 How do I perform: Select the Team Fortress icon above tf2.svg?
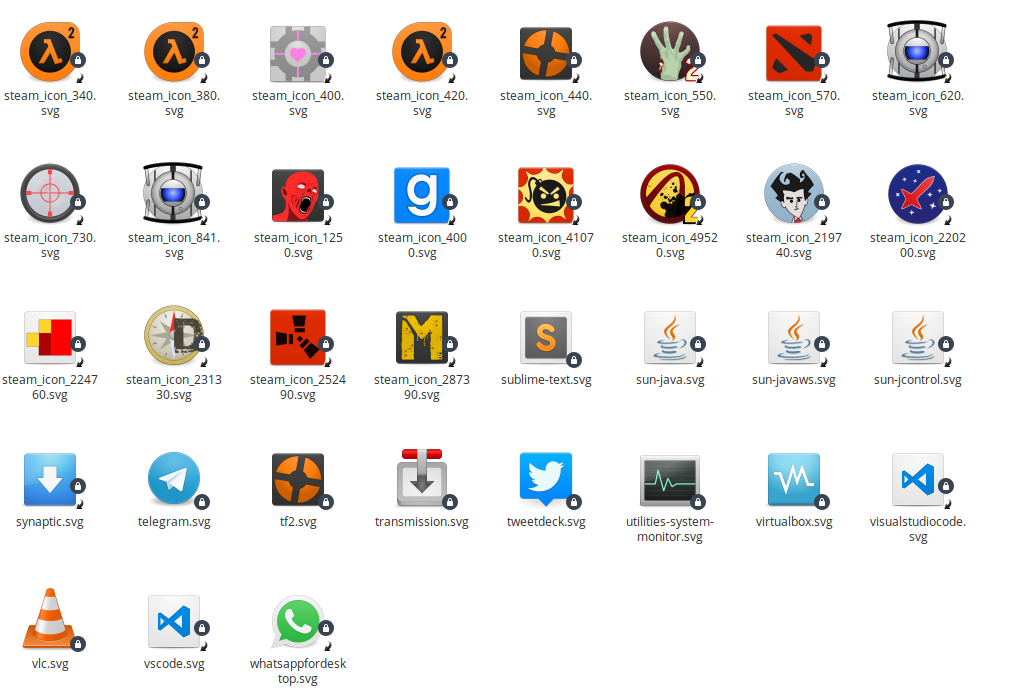[297, 480]
